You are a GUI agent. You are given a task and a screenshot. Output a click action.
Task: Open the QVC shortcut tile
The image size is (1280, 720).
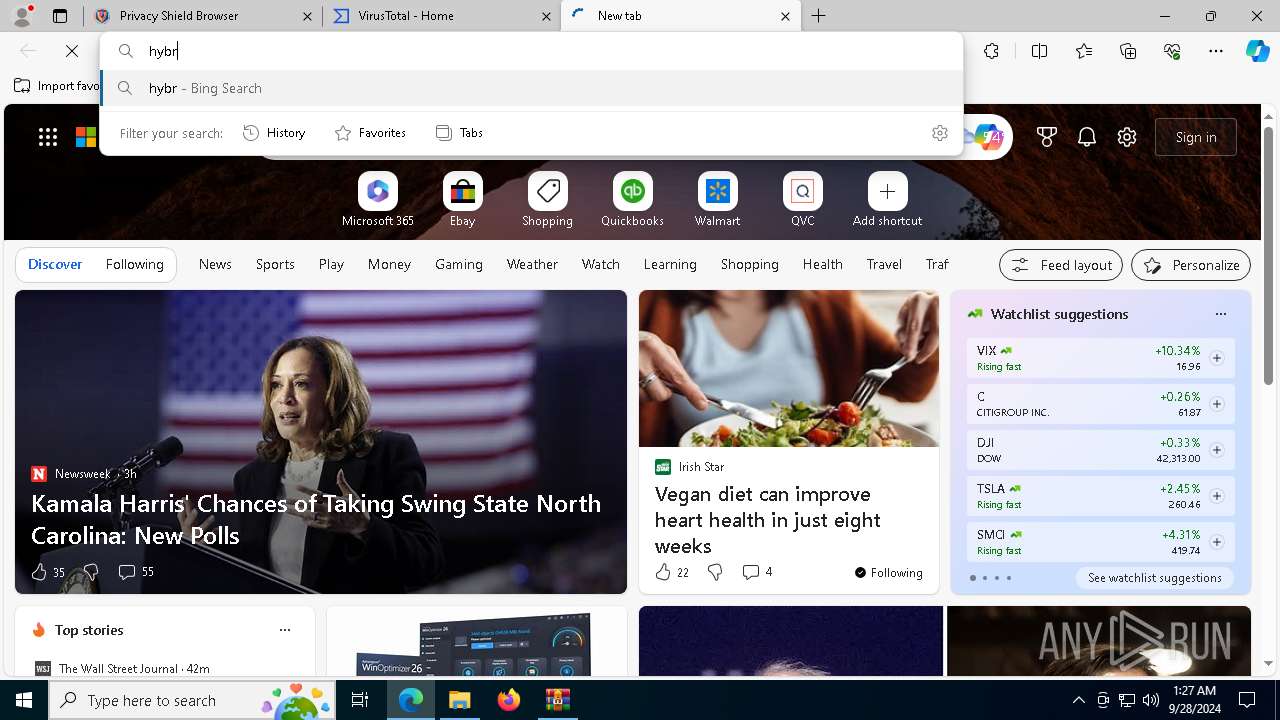pyautogui.click(x=802, y=200)
